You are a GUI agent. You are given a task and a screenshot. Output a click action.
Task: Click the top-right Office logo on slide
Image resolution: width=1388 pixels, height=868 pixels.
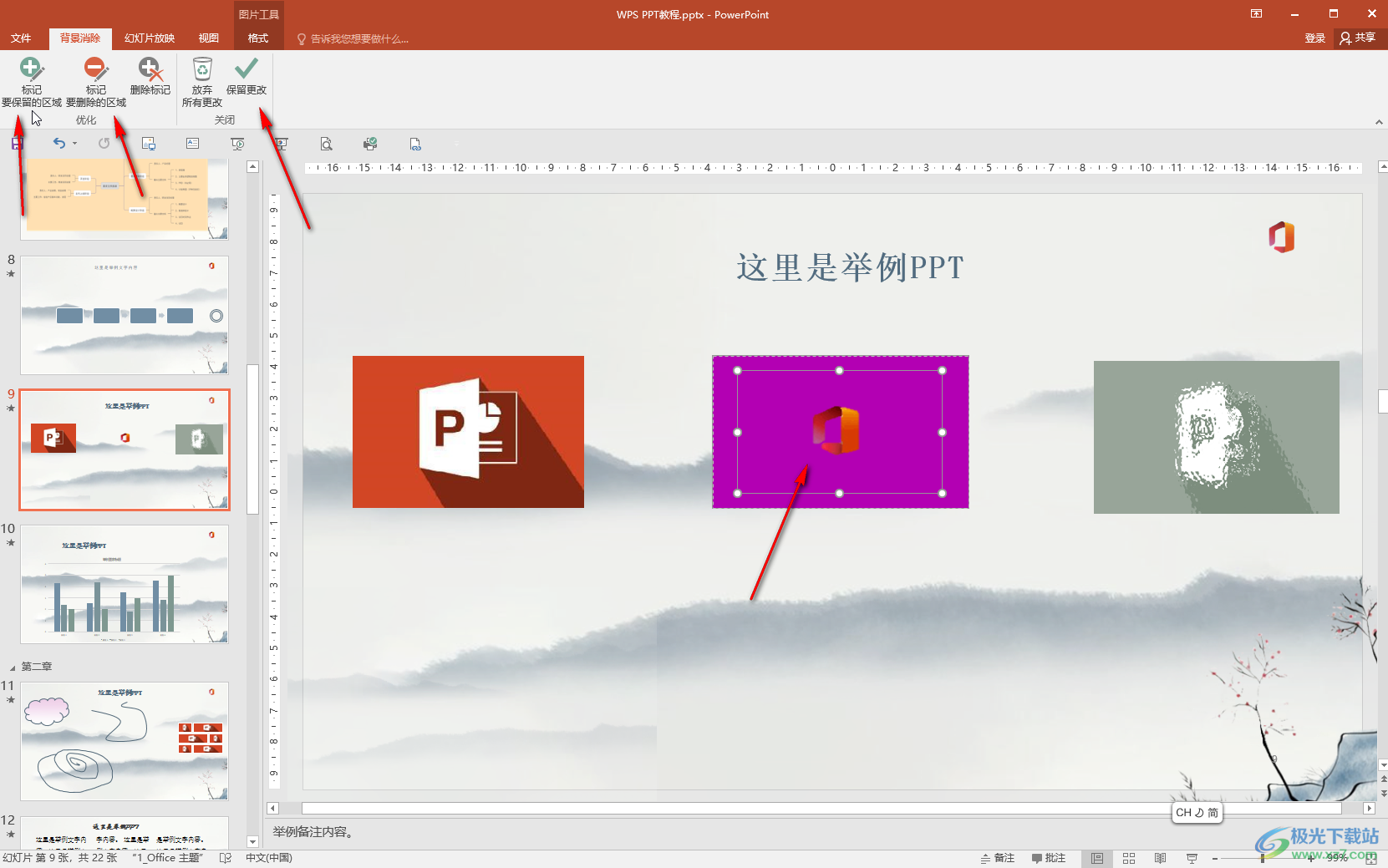pos(1281,237)
